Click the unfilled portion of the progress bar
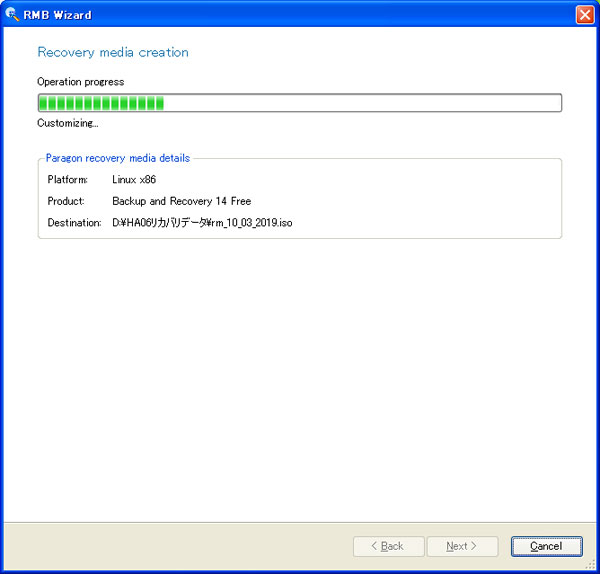This screenshot has width=600, height=574. 360,103
